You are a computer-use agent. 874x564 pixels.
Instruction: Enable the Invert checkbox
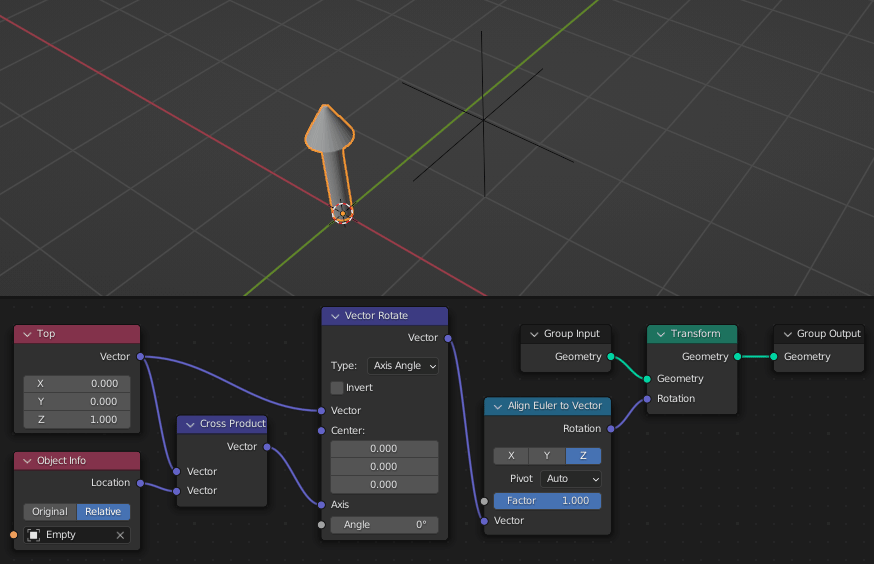pyautogui.click(x=337, y=388)
